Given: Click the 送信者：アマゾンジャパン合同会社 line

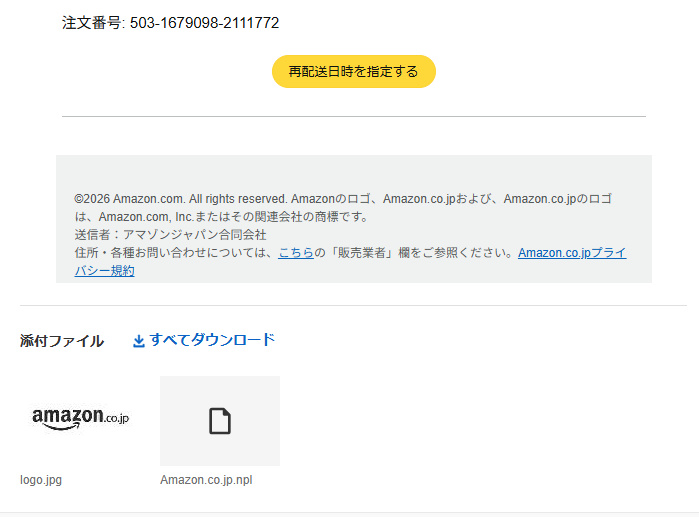Looking at the screenshot, I should pyautogui.click(x=170, y=235).
